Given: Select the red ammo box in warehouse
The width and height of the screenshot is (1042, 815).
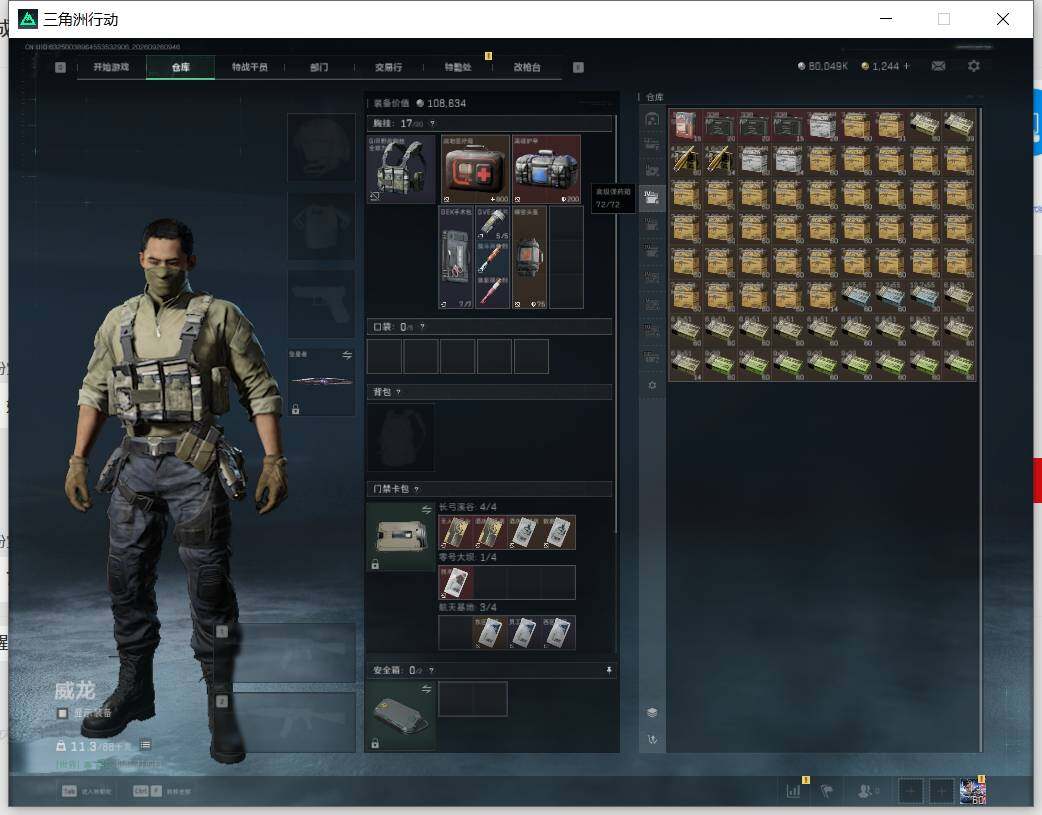Looking at the screenshot, I should pos(686,126).
